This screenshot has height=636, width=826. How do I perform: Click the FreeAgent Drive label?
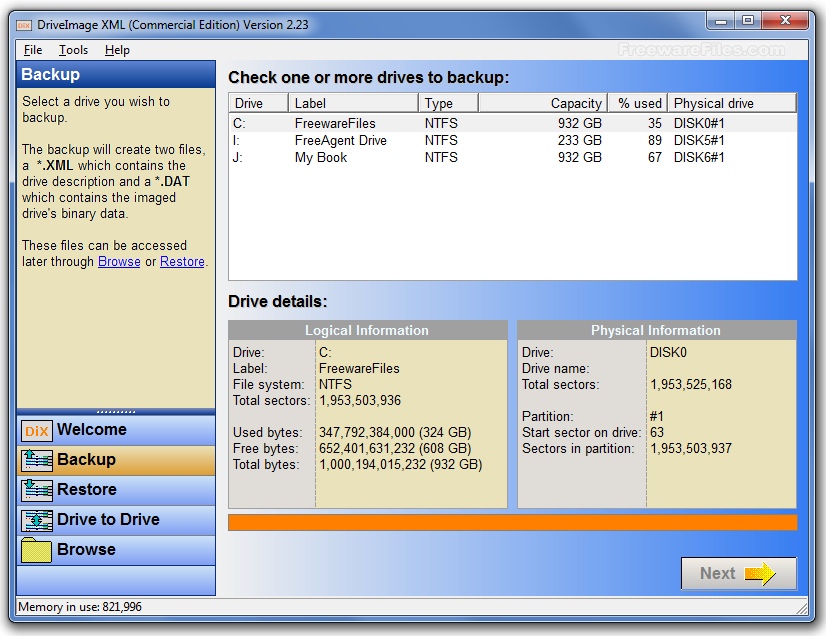pos(341,141)
